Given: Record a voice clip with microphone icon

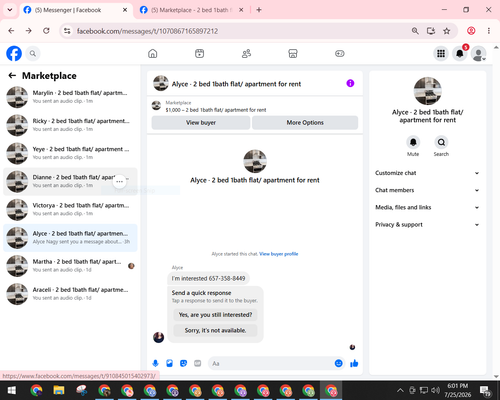Looking at the screenshot, I should (155, 363).
